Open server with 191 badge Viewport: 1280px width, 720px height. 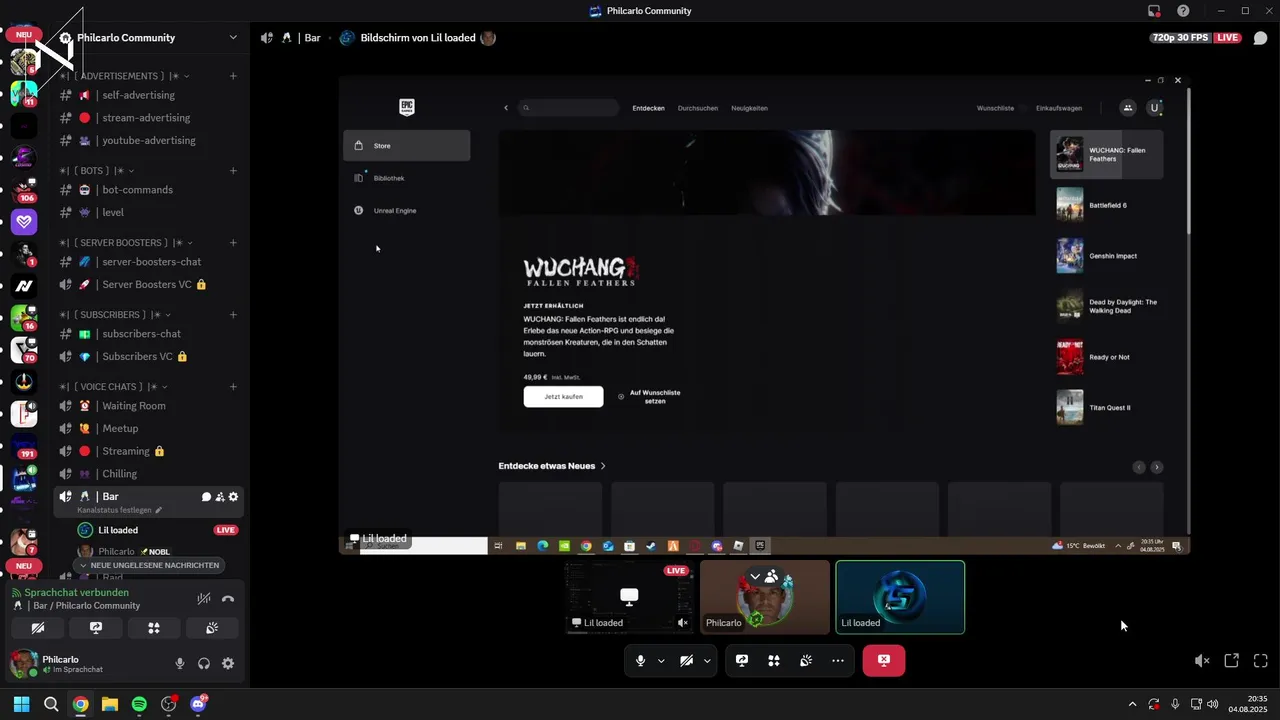24,445
